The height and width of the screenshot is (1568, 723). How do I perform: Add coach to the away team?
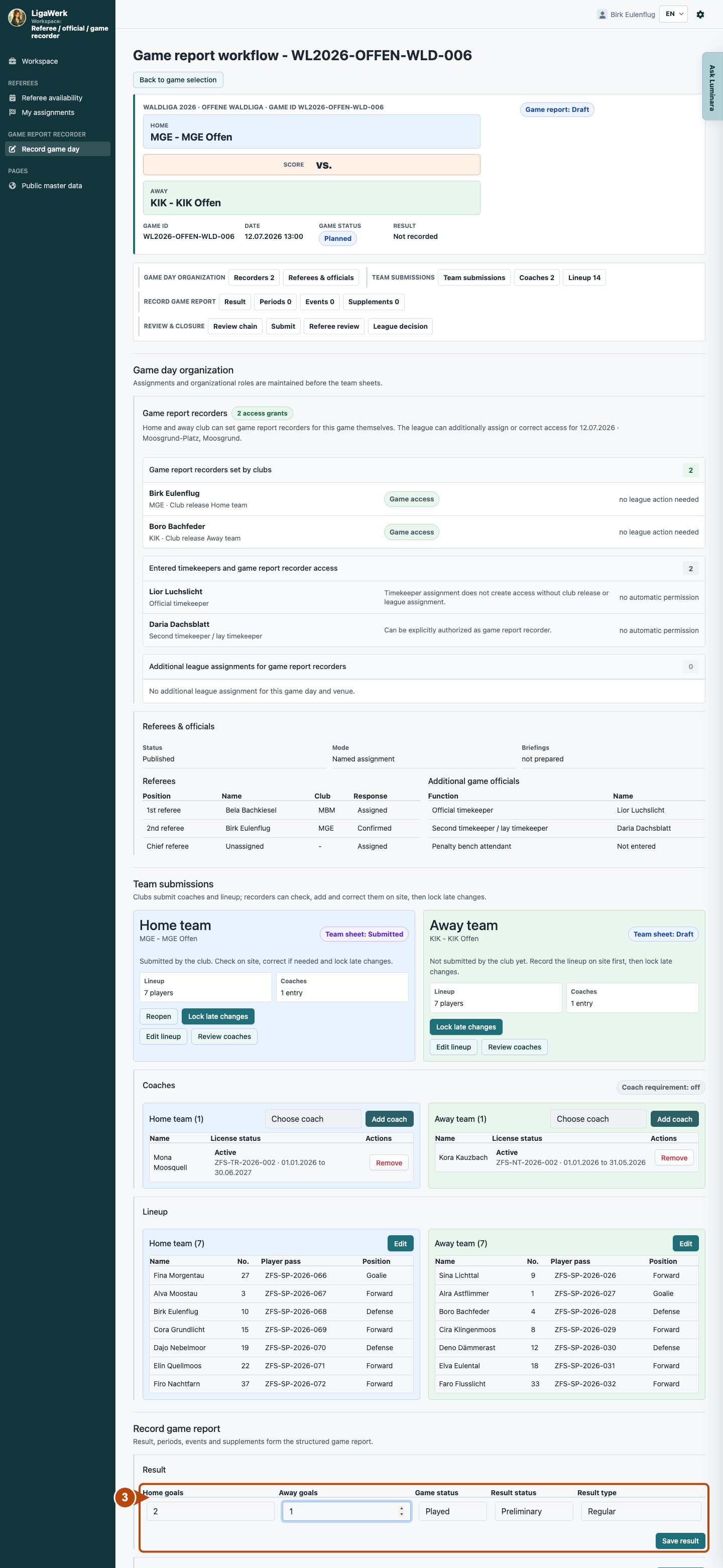point(674,1119)
